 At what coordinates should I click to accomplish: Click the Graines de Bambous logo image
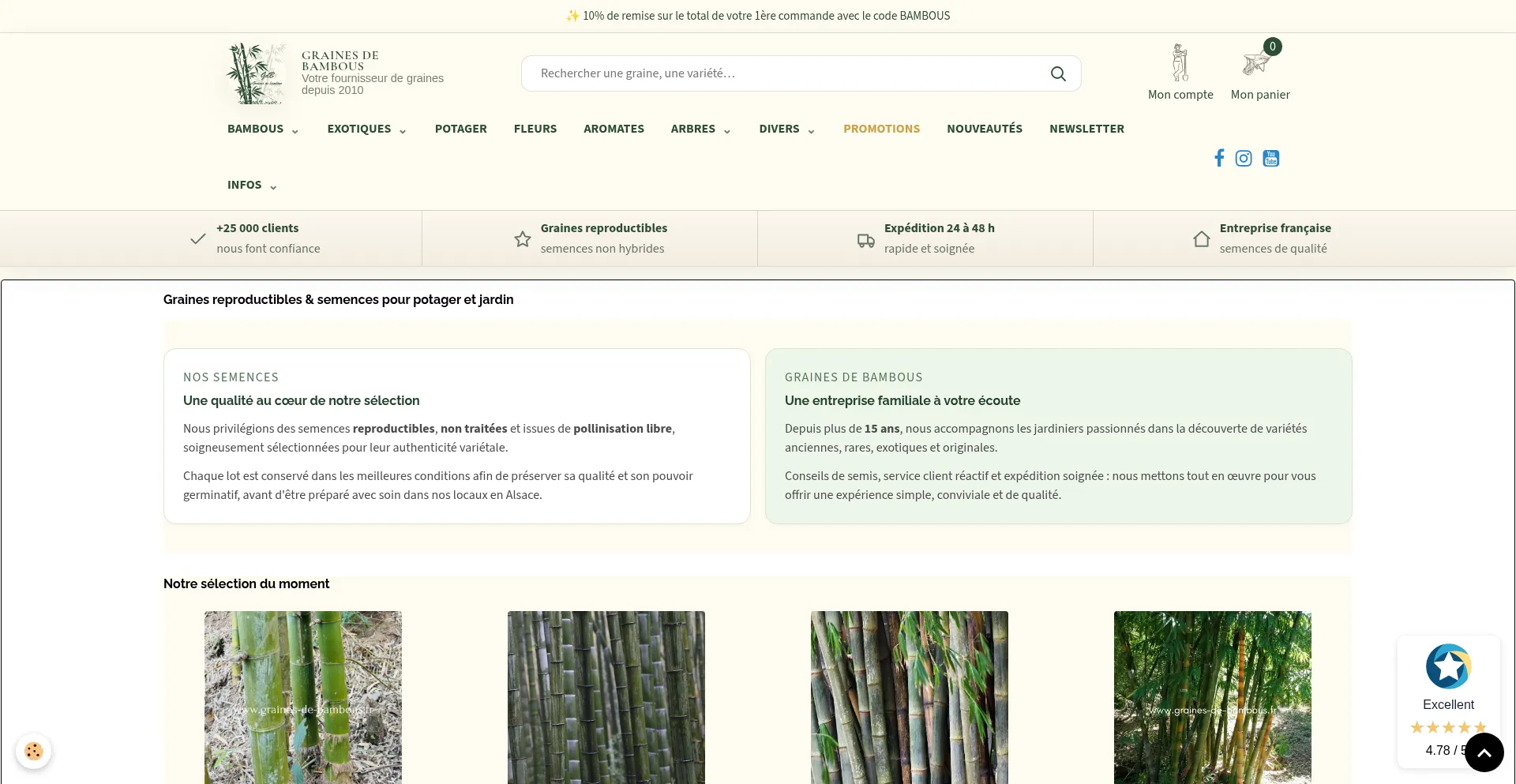click(256, 73)
